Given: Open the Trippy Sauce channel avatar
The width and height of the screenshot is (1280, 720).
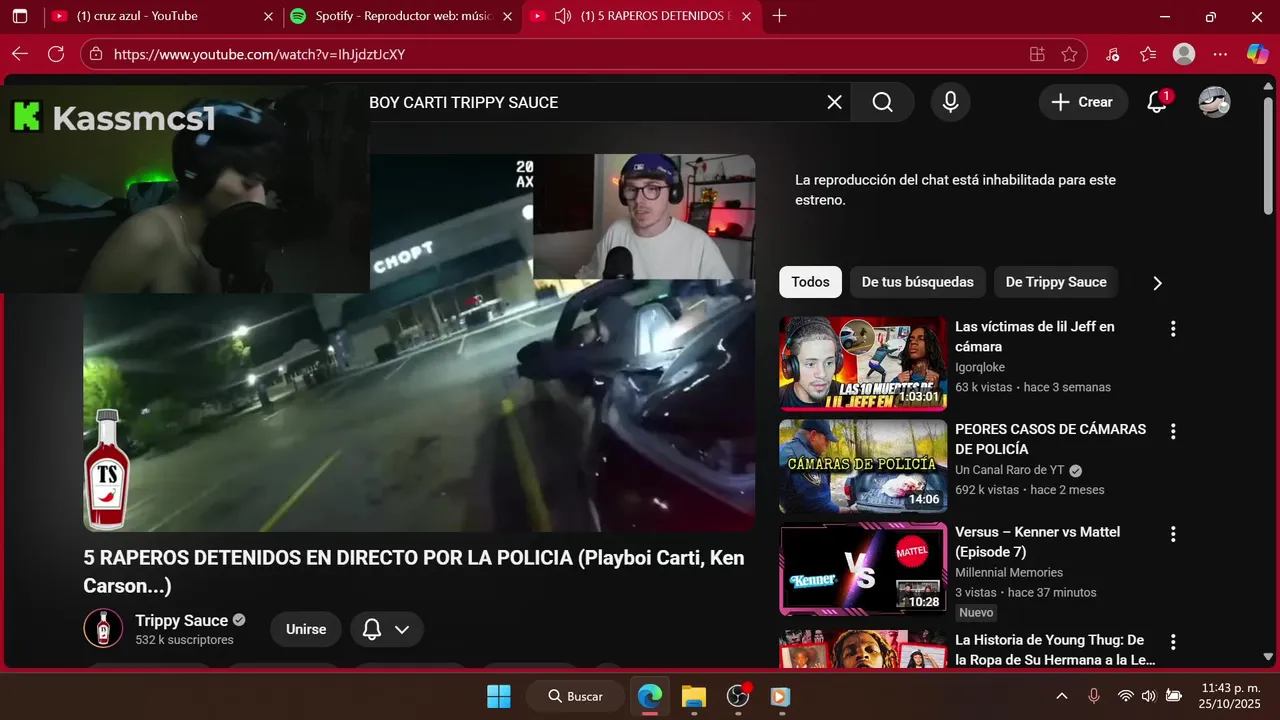Looking at the screenshot, I should click(103, 628).
